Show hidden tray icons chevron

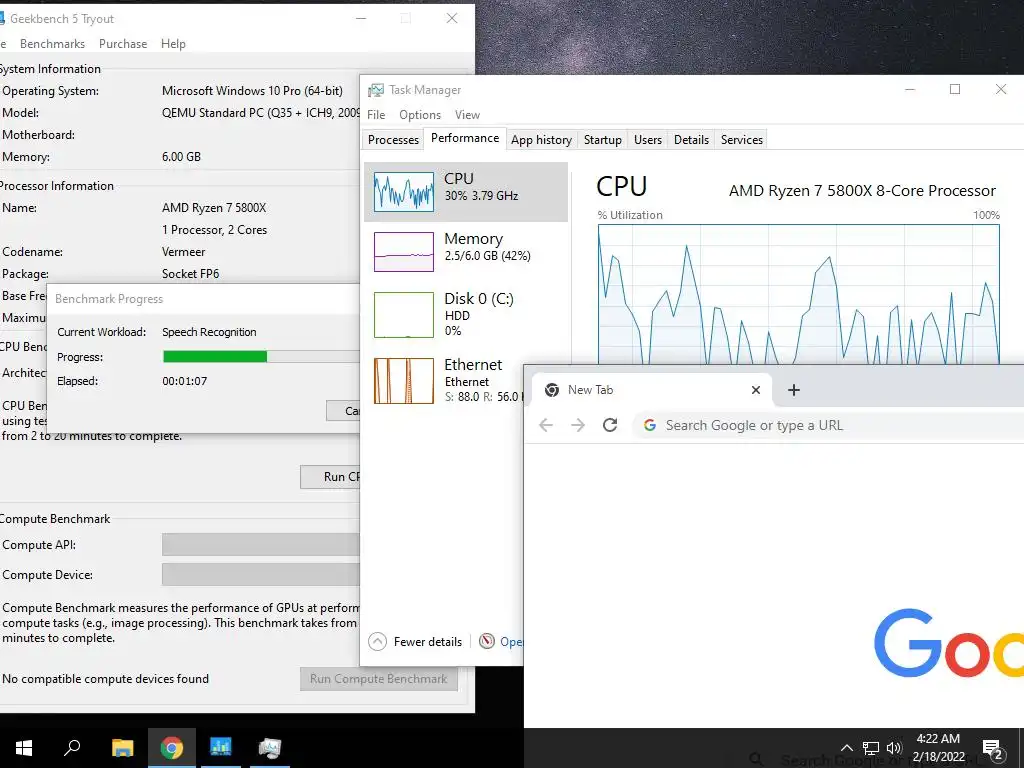coord(846,748)
